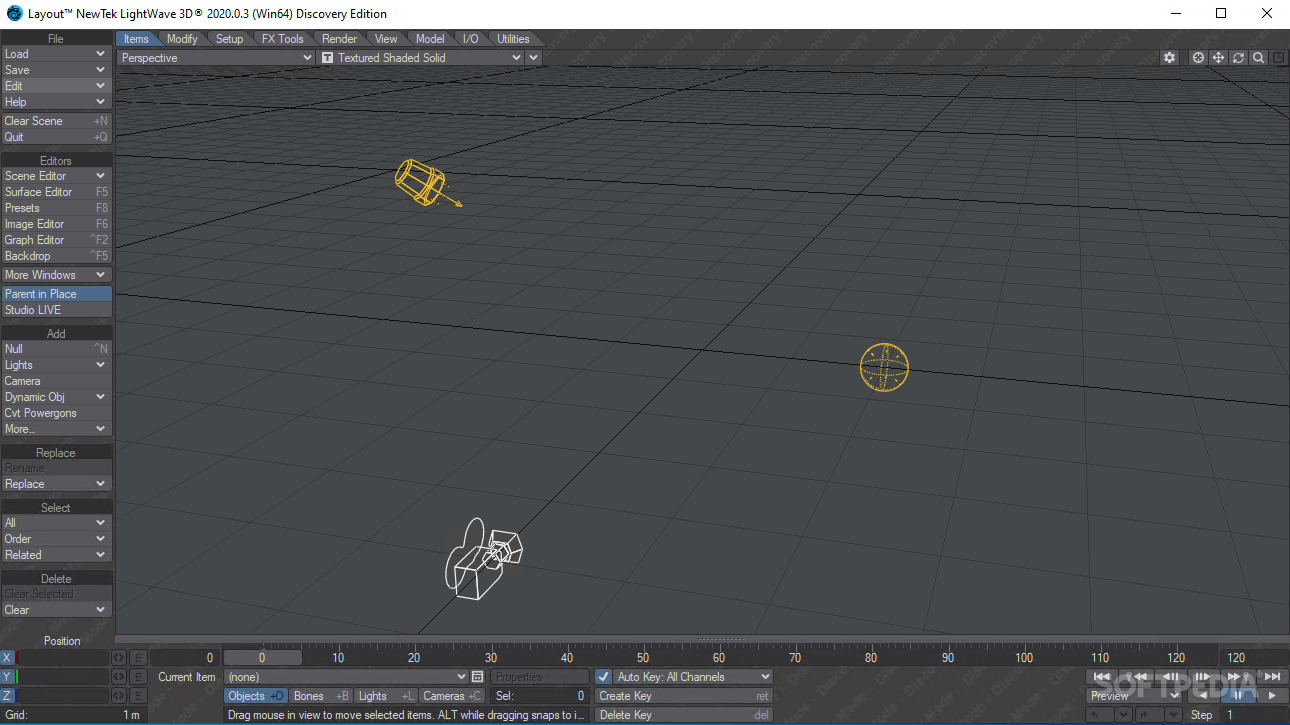Step back one frame

click(1170, 677)
